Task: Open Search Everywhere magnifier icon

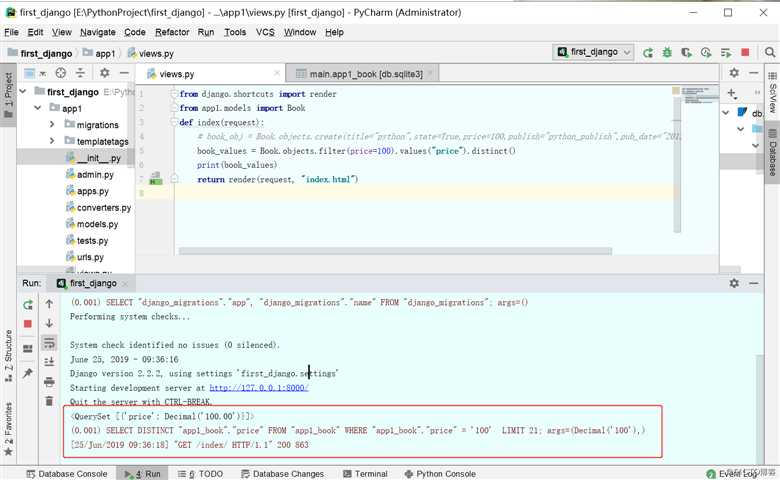Action: point(770,52)
